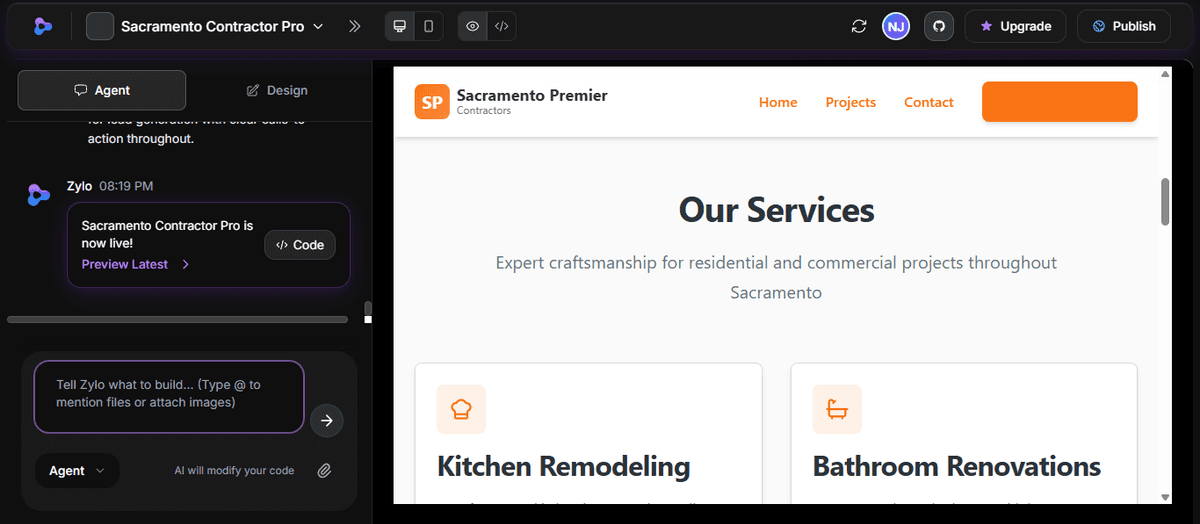Click the Zylo 08:19 PM message timestamp
Screen dimensions: 1200x524
[126, 186]
